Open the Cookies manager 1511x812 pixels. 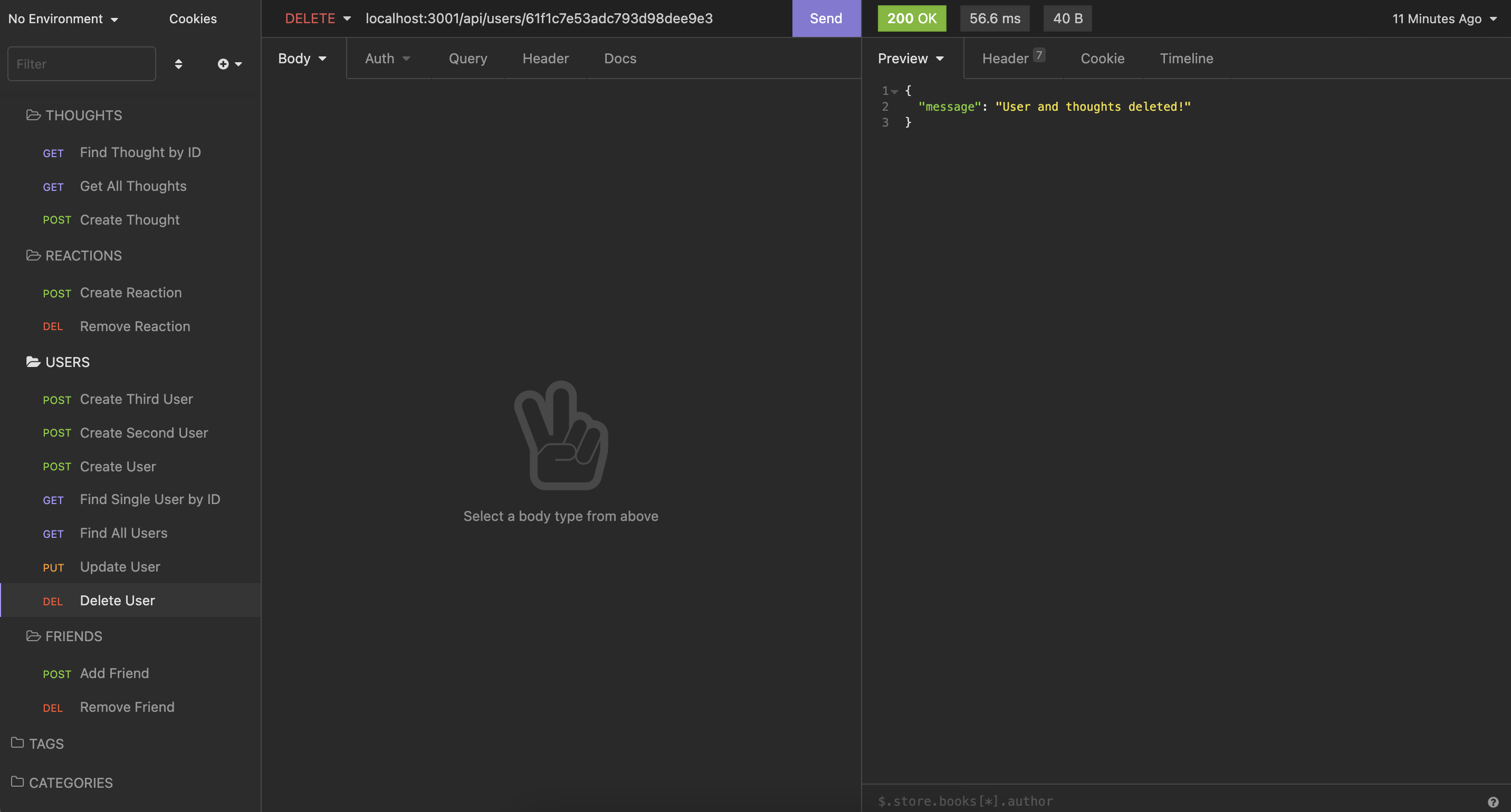pos(193,19)
